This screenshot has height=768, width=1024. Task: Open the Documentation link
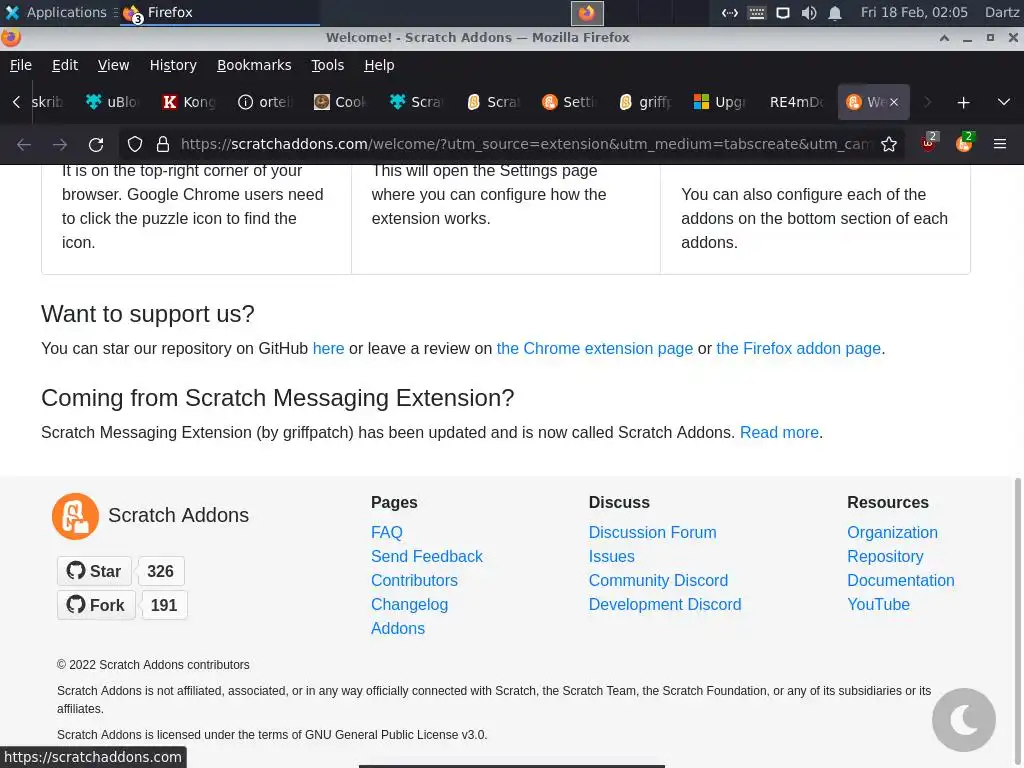pos(901,581)
